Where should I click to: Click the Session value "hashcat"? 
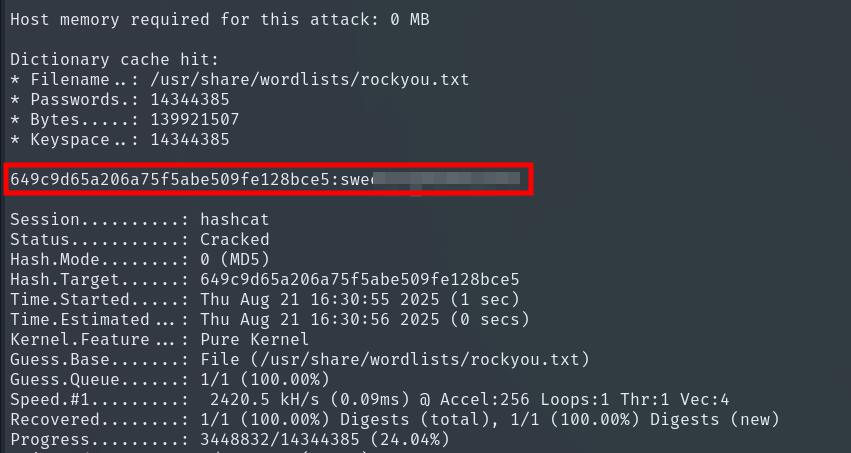(234, 219)
